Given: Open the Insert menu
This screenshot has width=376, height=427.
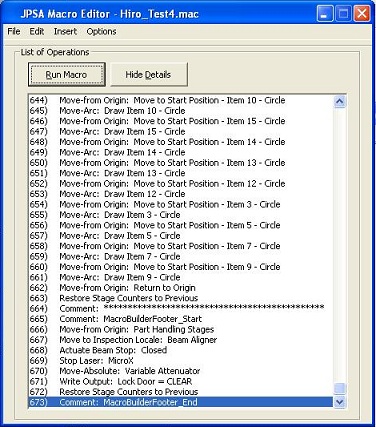Looking at the screenshot, I should (65, 31).
